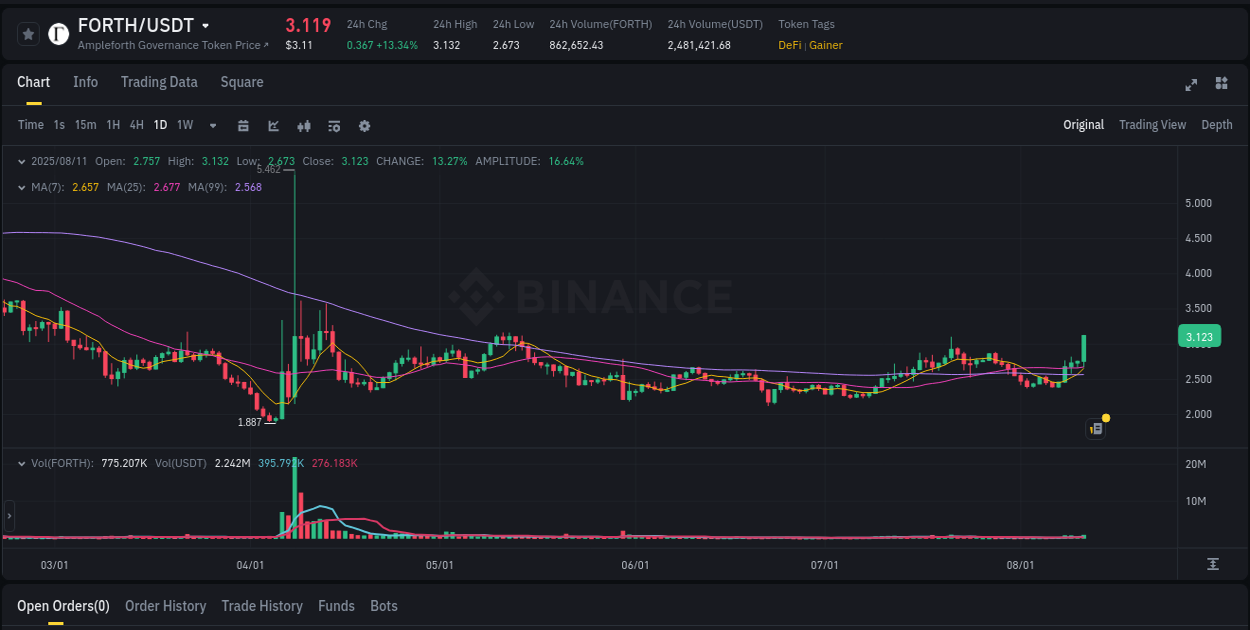Expand the left side panel arrow

pos(8,516)
